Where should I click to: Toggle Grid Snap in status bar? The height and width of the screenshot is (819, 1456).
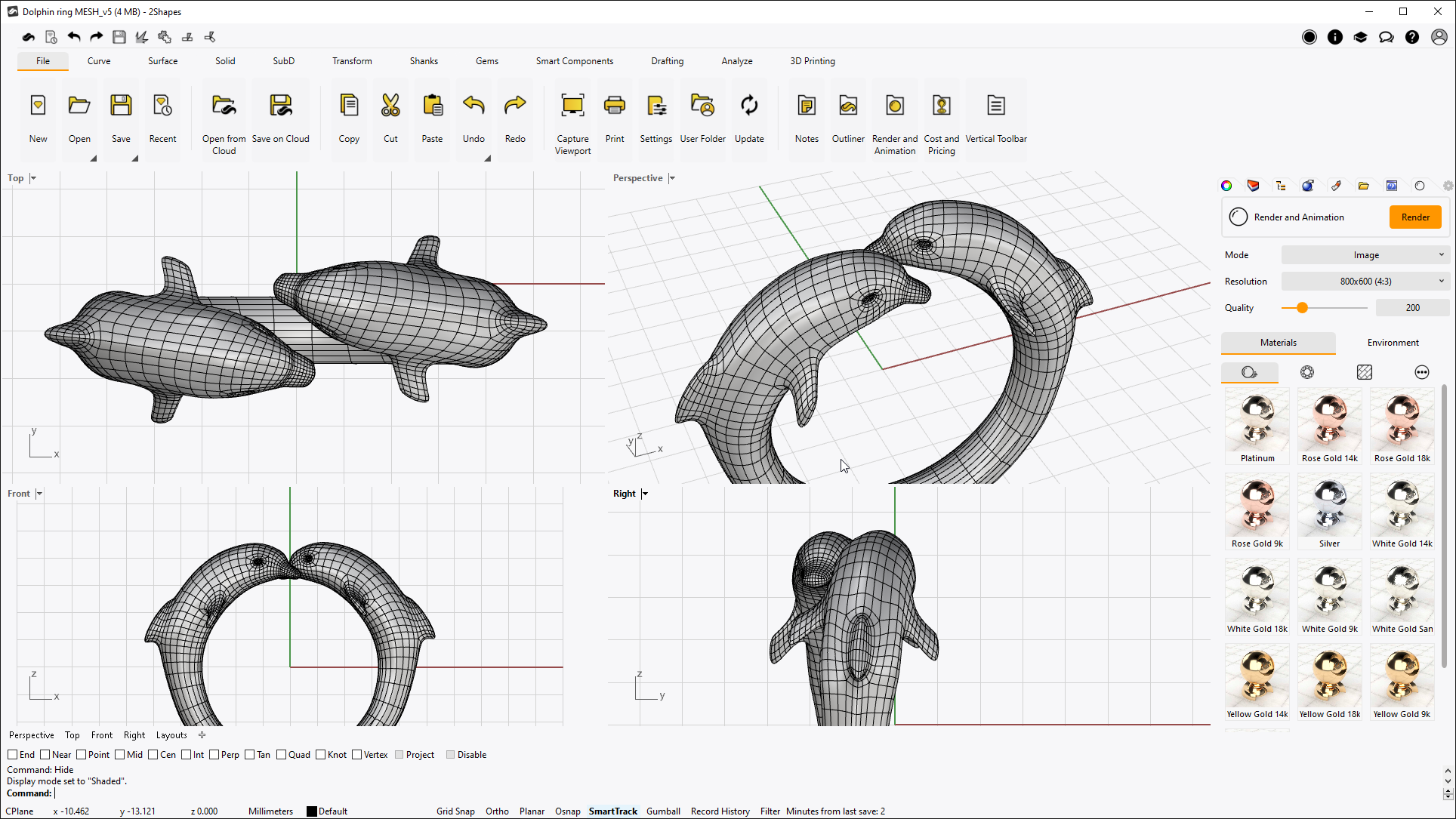[455, 811]
